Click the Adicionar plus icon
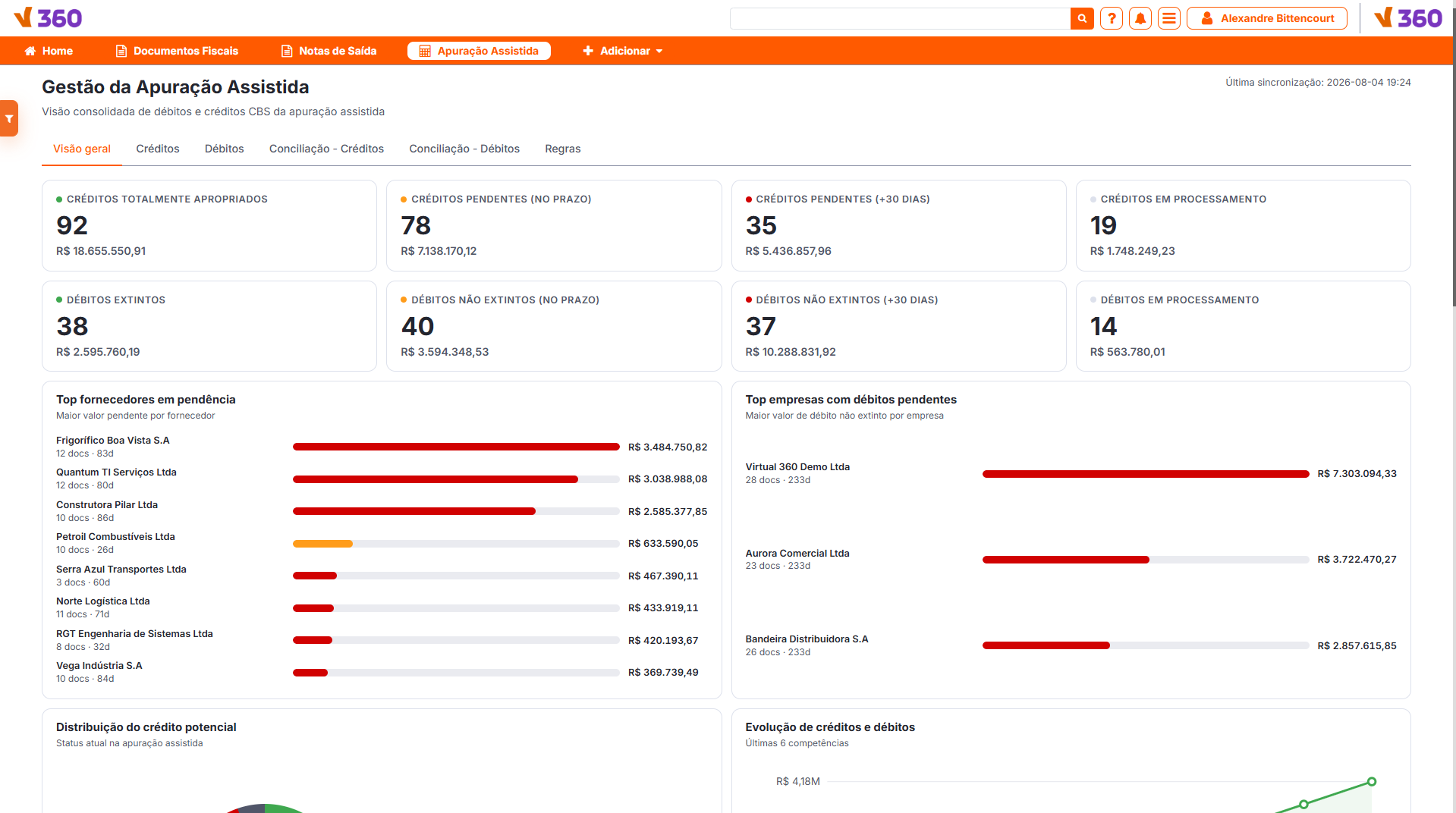 pyautogui.click(x=588, y=51)
